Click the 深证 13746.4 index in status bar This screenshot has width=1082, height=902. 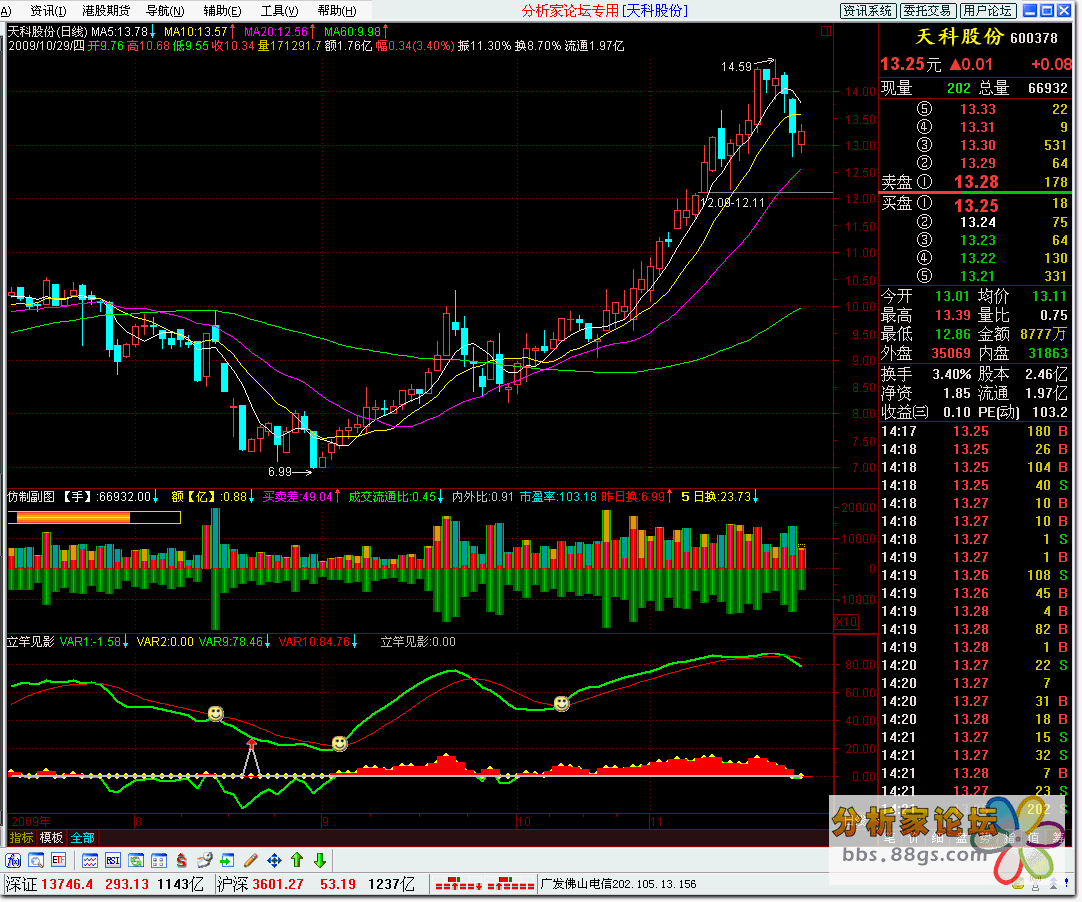(x=50, y=884)
